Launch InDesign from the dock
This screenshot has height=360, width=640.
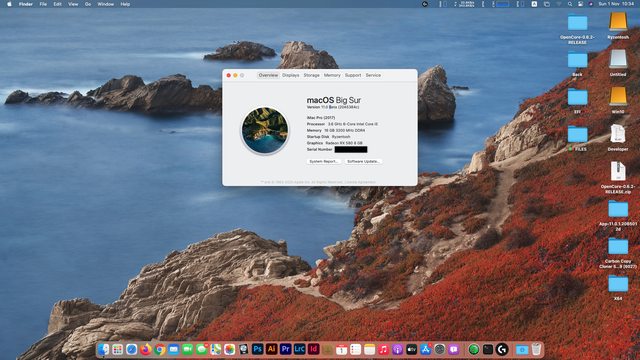click(x=313, y=349)
